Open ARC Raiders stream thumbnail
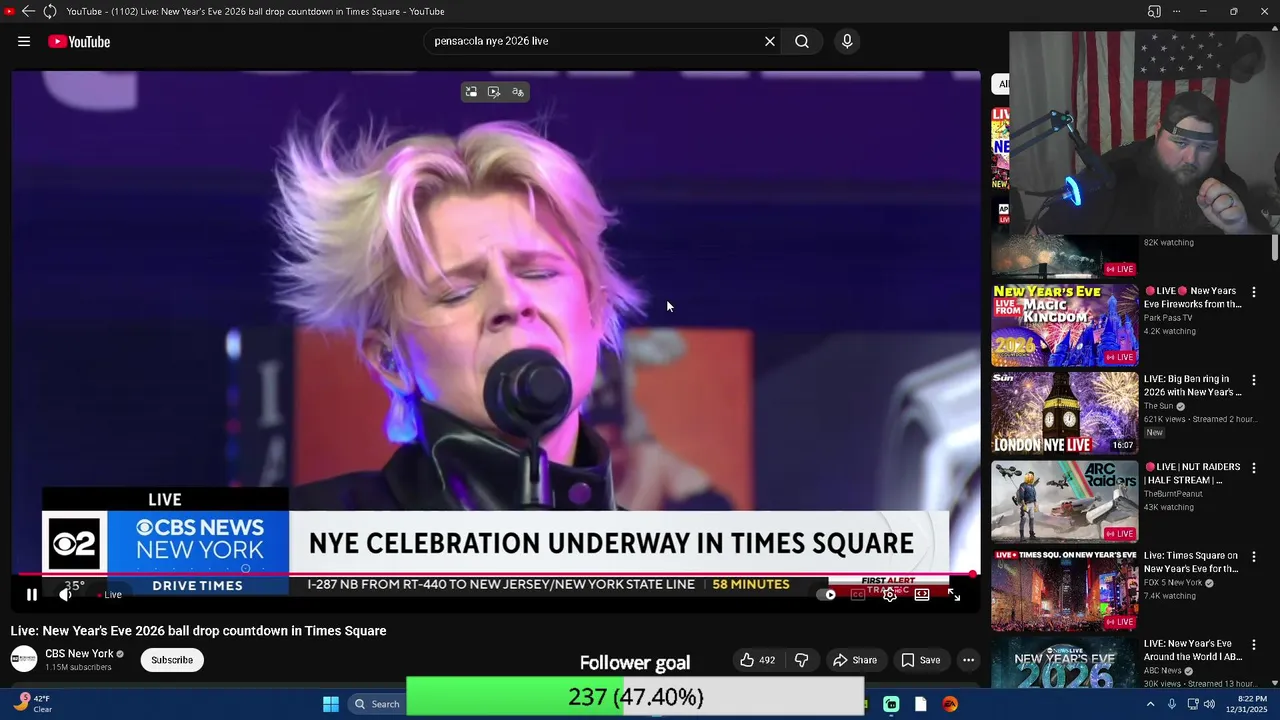 (1065, 501)
